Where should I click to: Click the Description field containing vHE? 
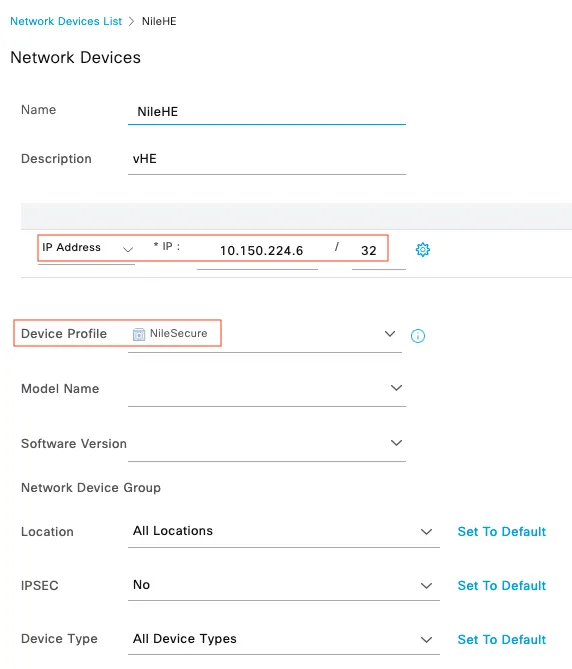(267, 159)
